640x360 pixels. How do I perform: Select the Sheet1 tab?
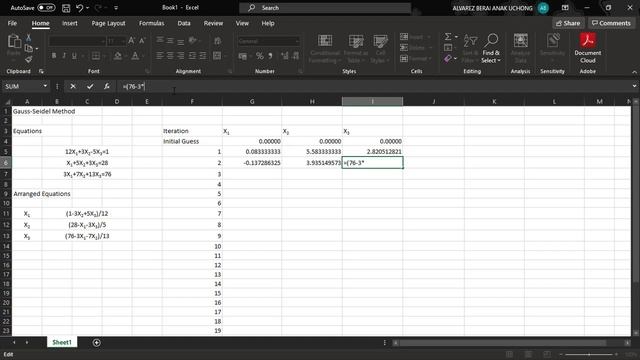(62, 342)
